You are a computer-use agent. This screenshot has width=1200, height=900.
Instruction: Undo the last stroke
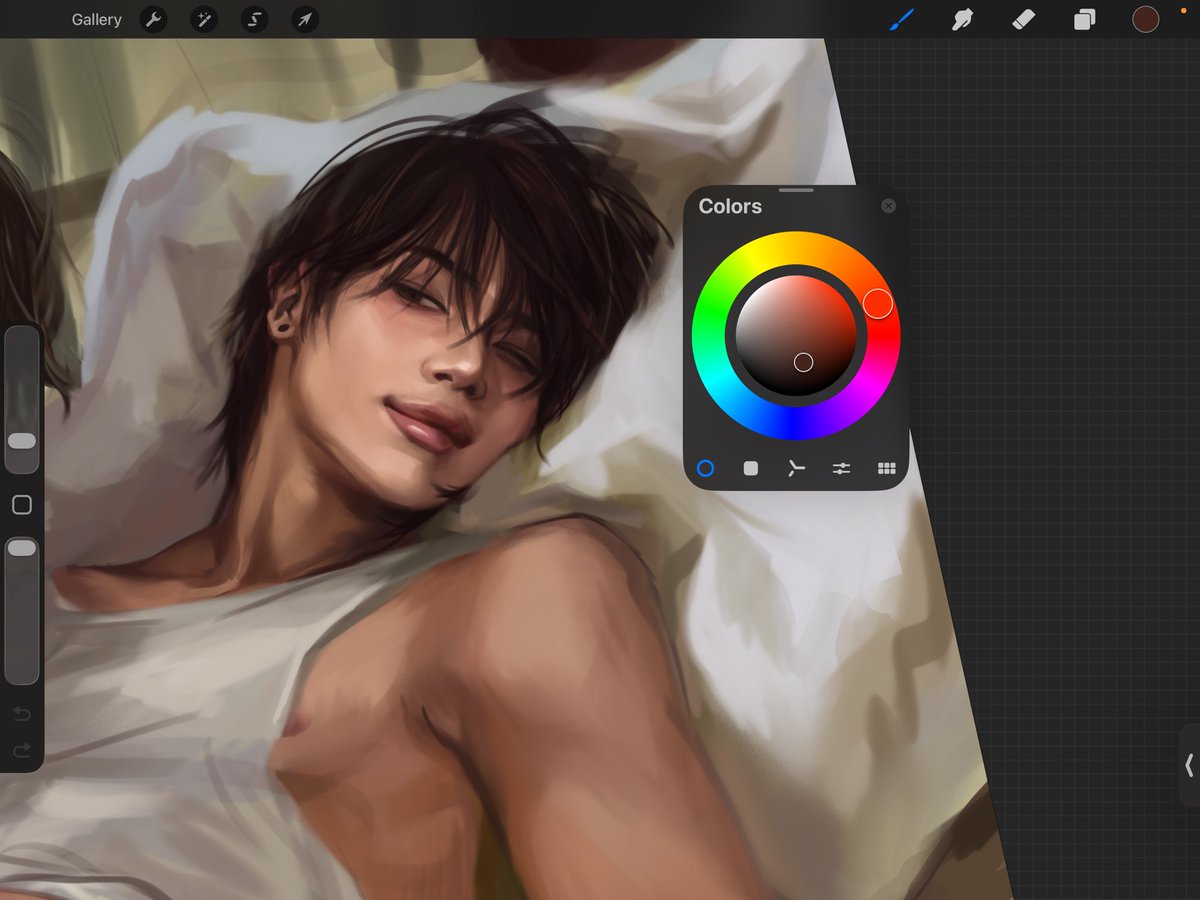21,713
